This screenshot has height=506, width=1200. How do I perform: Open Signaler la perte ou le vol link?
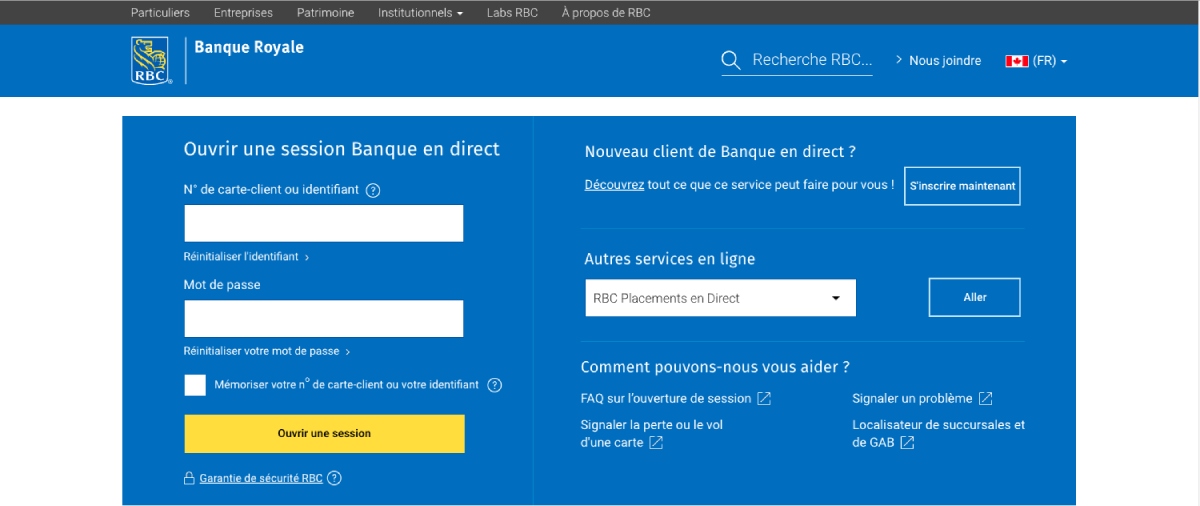tap(652, 433)
